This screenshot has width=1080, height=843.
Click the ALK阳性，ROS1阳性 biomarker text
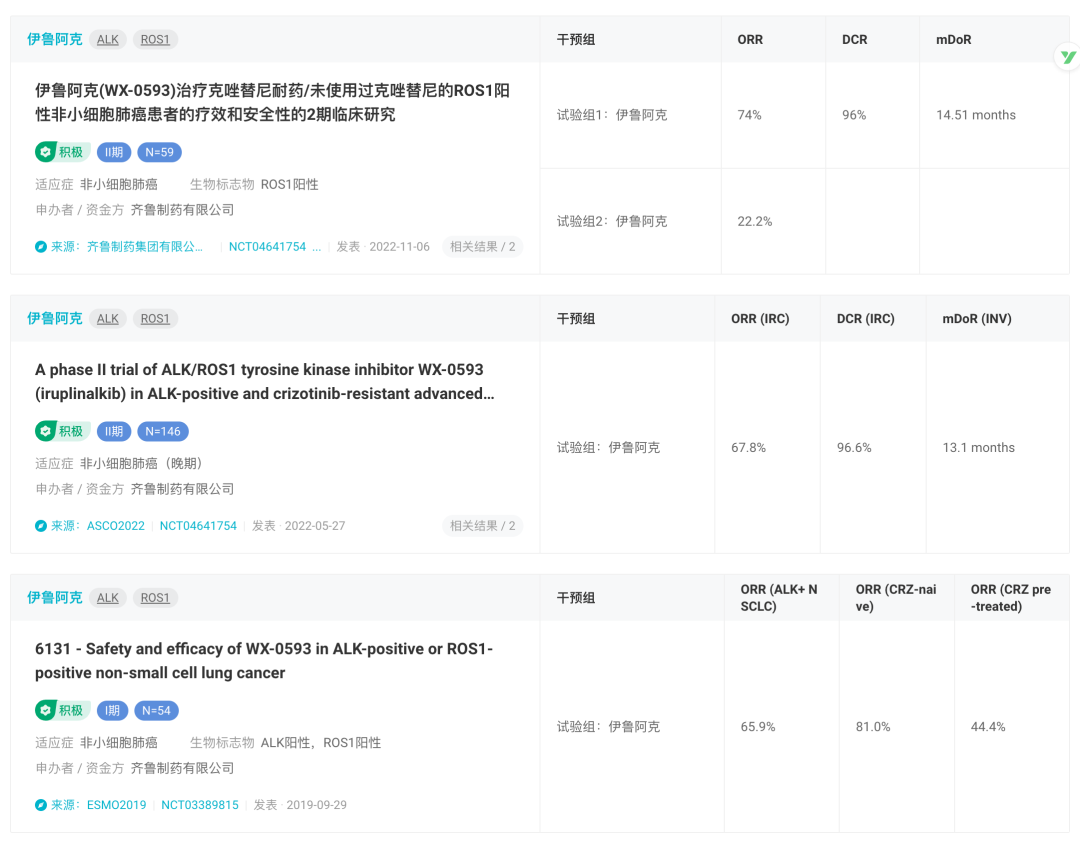pos(321,742)
